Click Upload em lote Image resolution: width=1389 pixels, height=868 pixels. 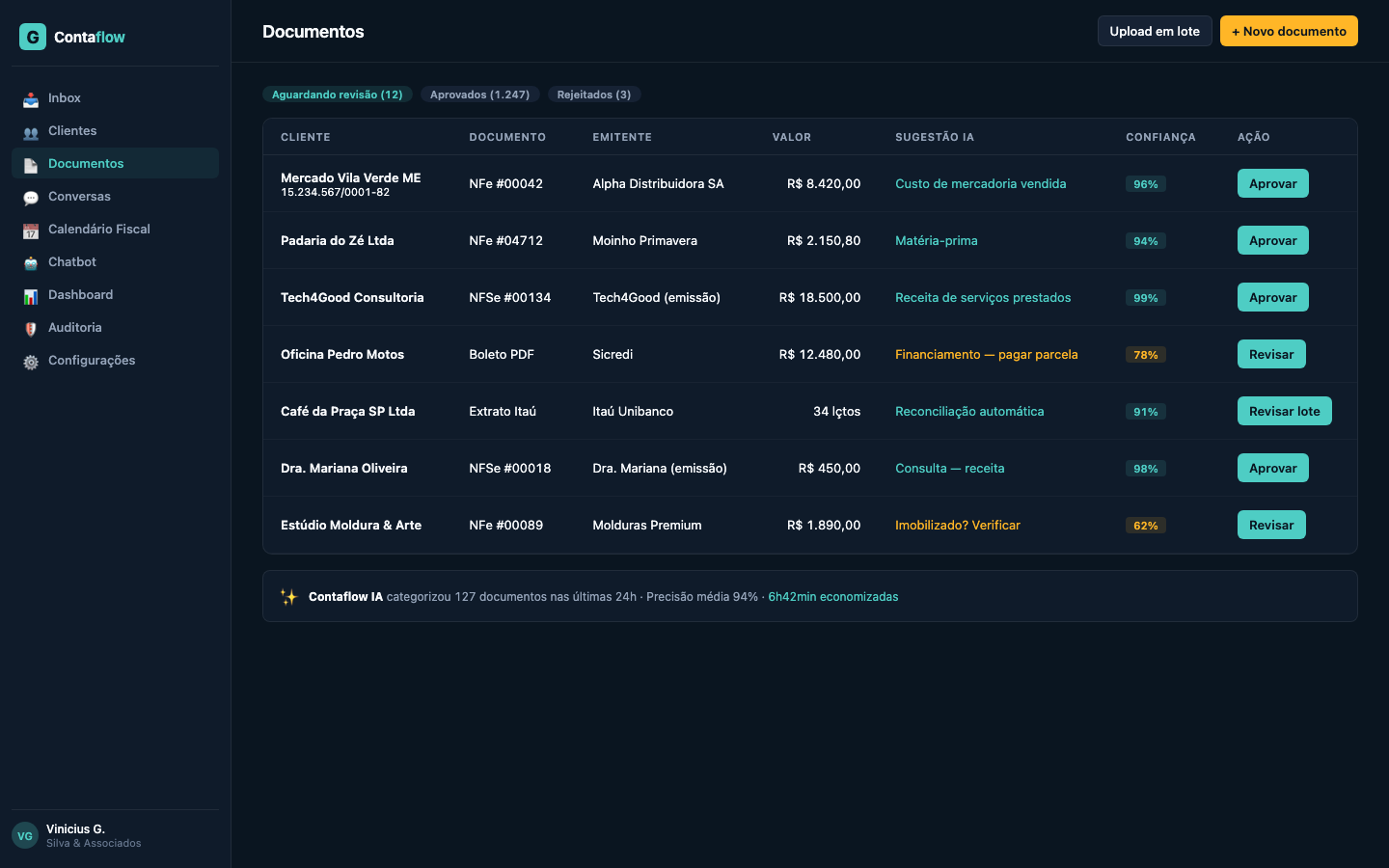[x=1154, y=30]
